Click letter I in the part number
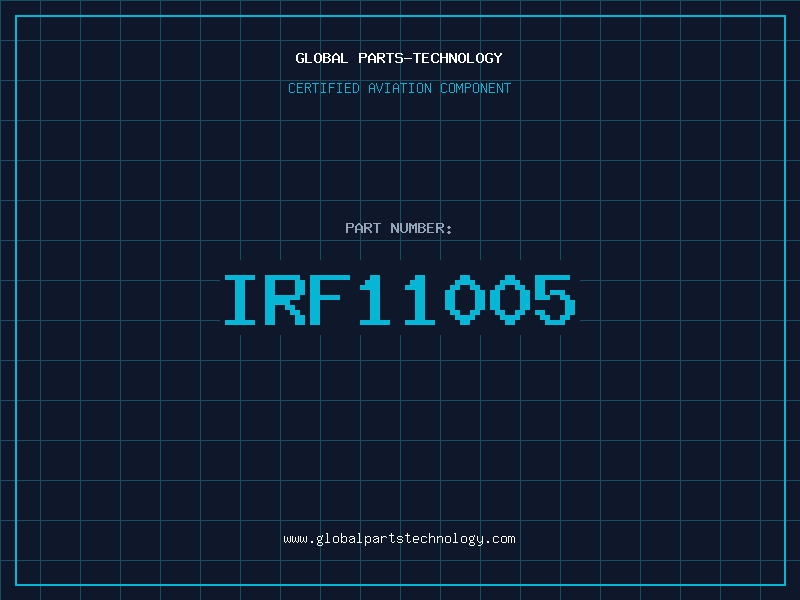Screen dimensions: 800x600 (x=242, y=300)
